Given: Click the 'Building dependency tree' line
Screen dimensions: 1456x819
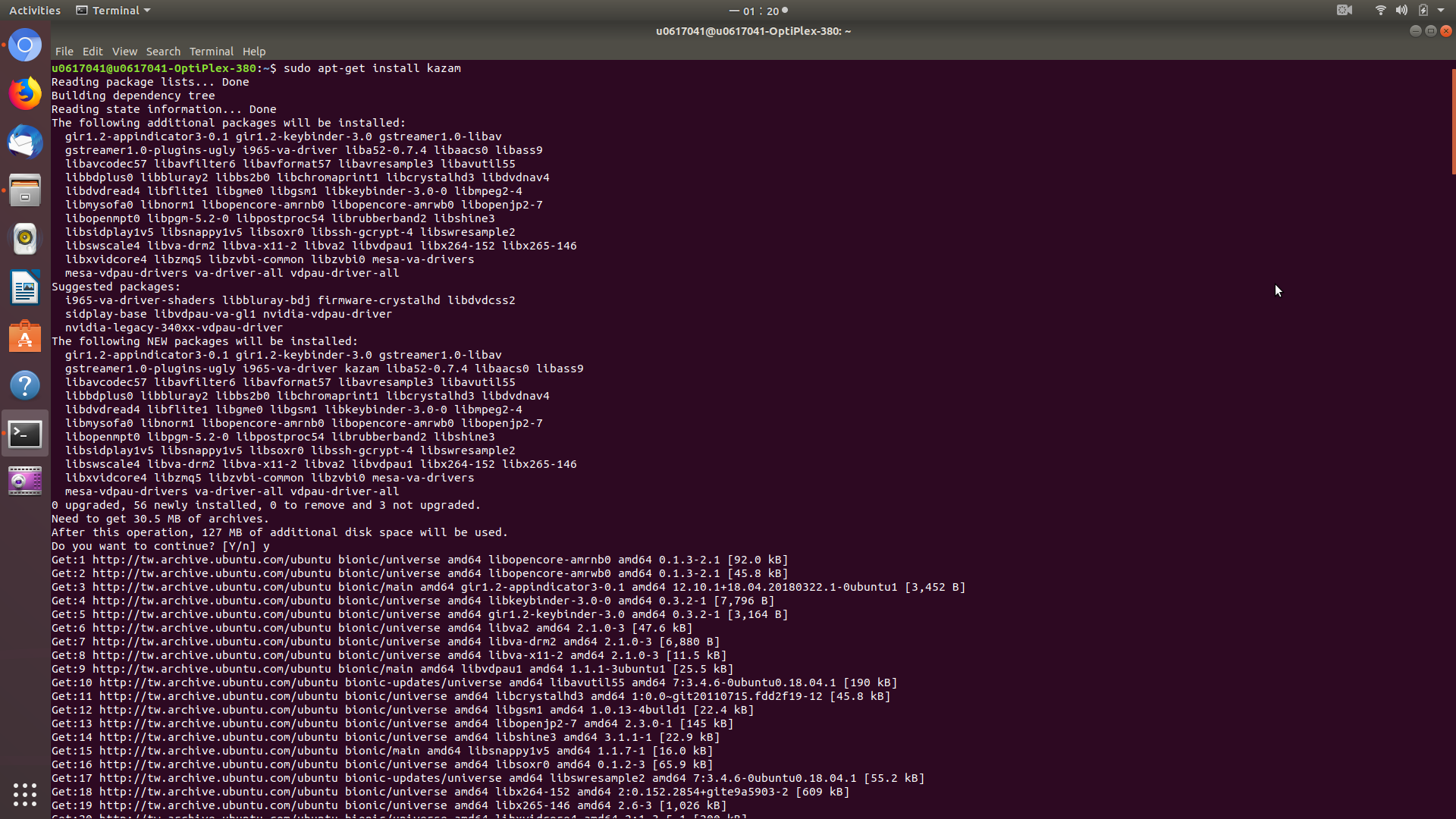Looking at the screenshot, I should point(133,96).
